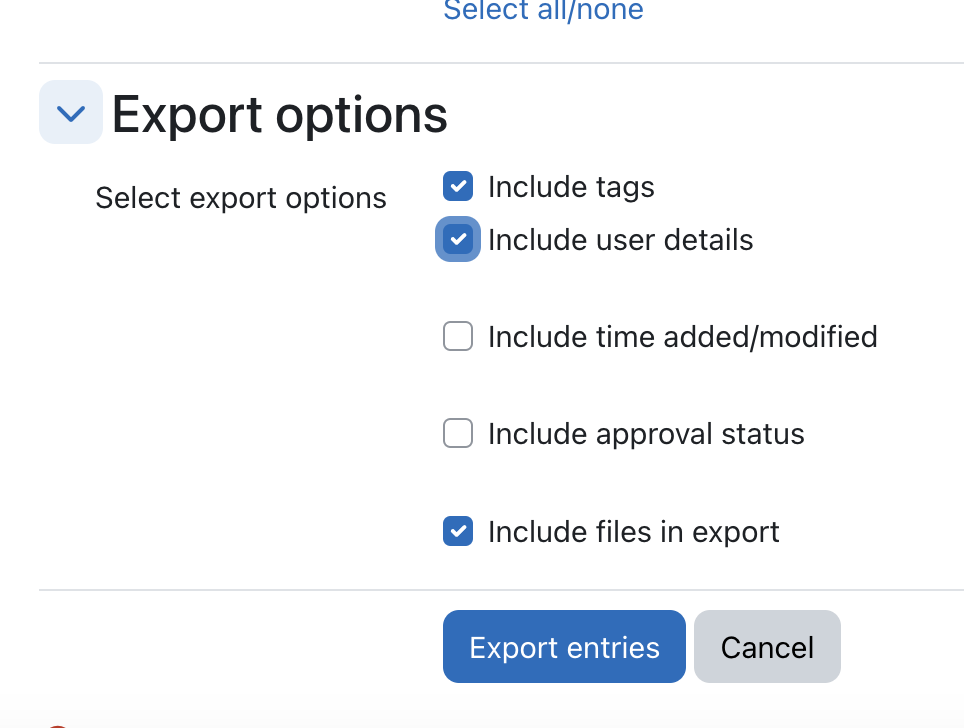Click the divider line above Export entries

coord(501,590)
